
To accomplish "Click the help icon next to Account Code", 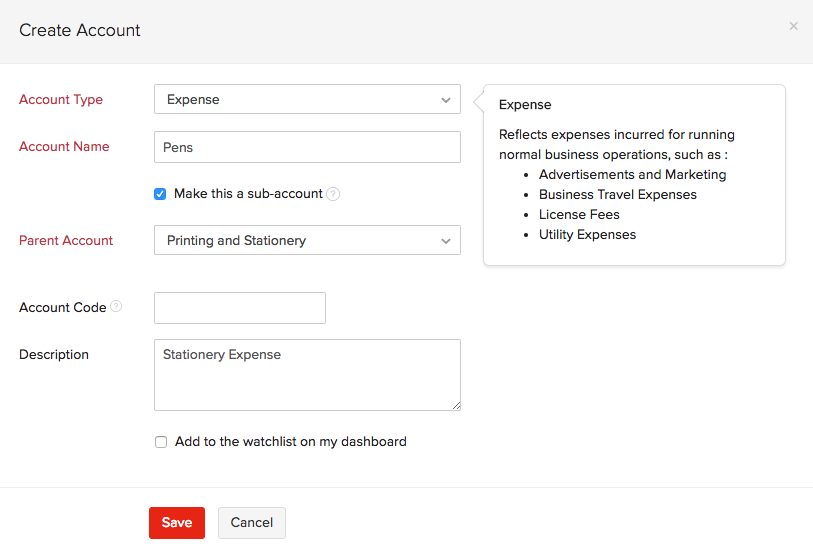I will [116, 307].
